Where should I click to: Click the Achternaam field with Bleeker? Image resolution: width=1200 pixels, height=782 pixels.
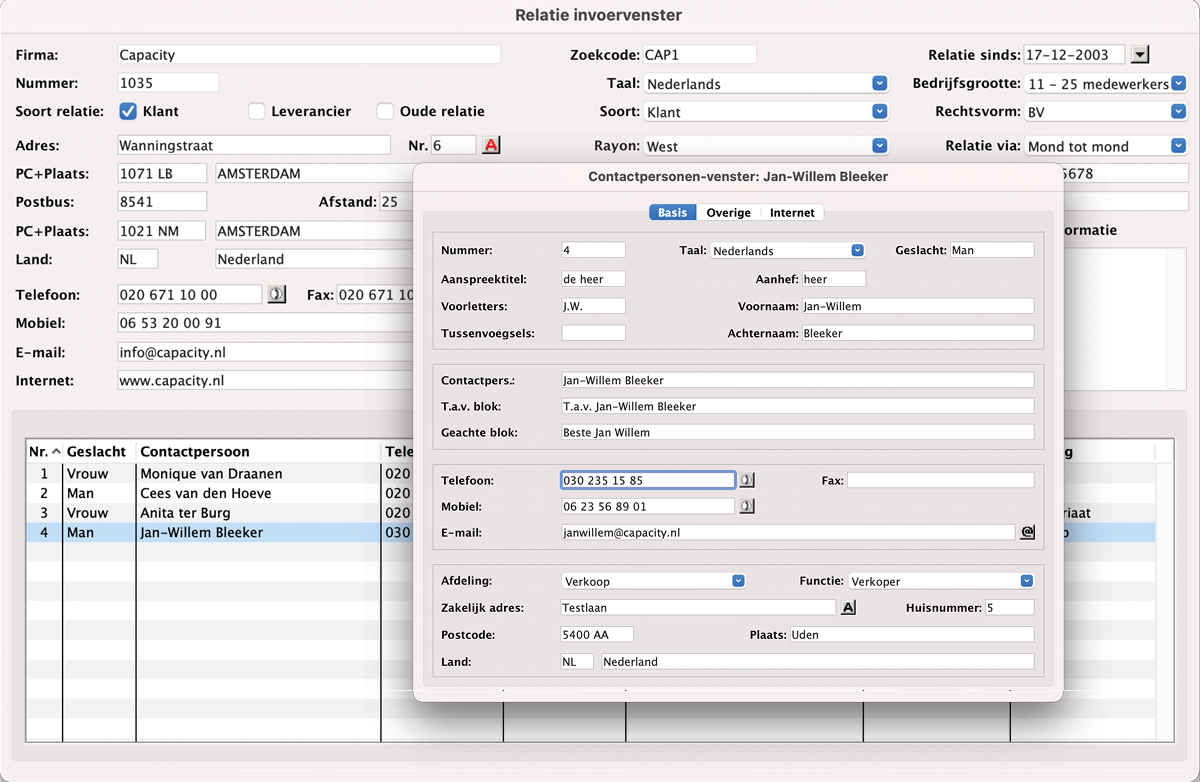[x=918, y=333]
